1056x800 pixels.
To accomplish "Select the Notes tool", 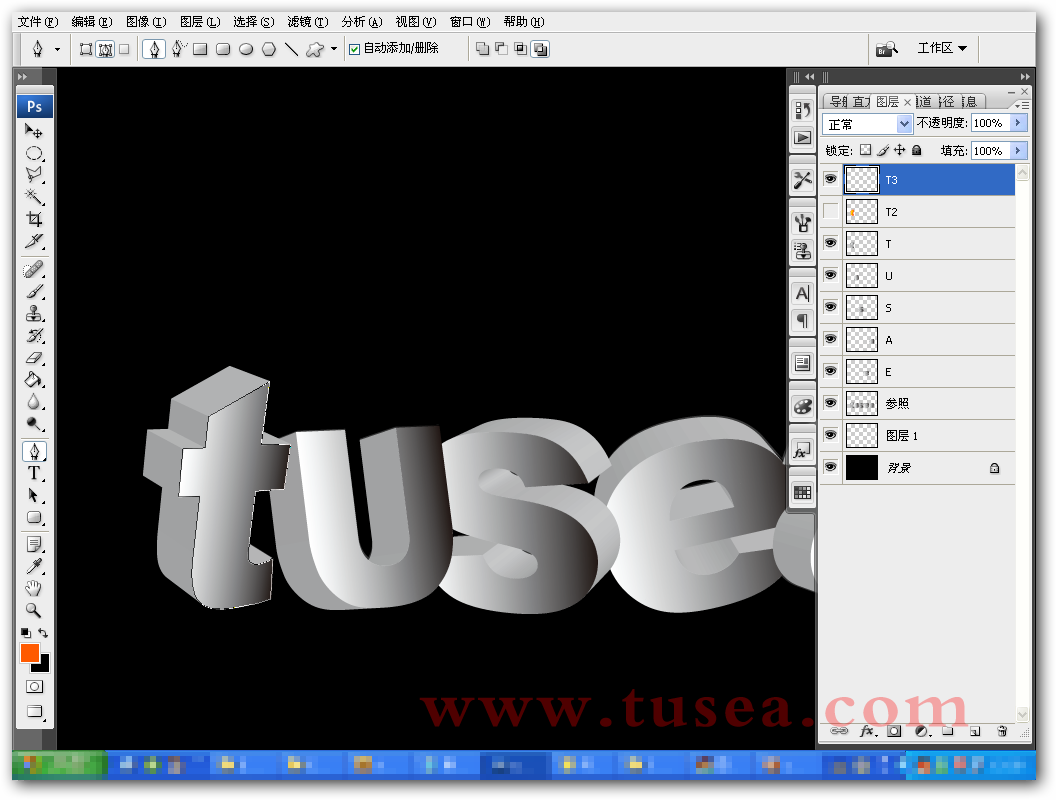I will click(34, 544).
